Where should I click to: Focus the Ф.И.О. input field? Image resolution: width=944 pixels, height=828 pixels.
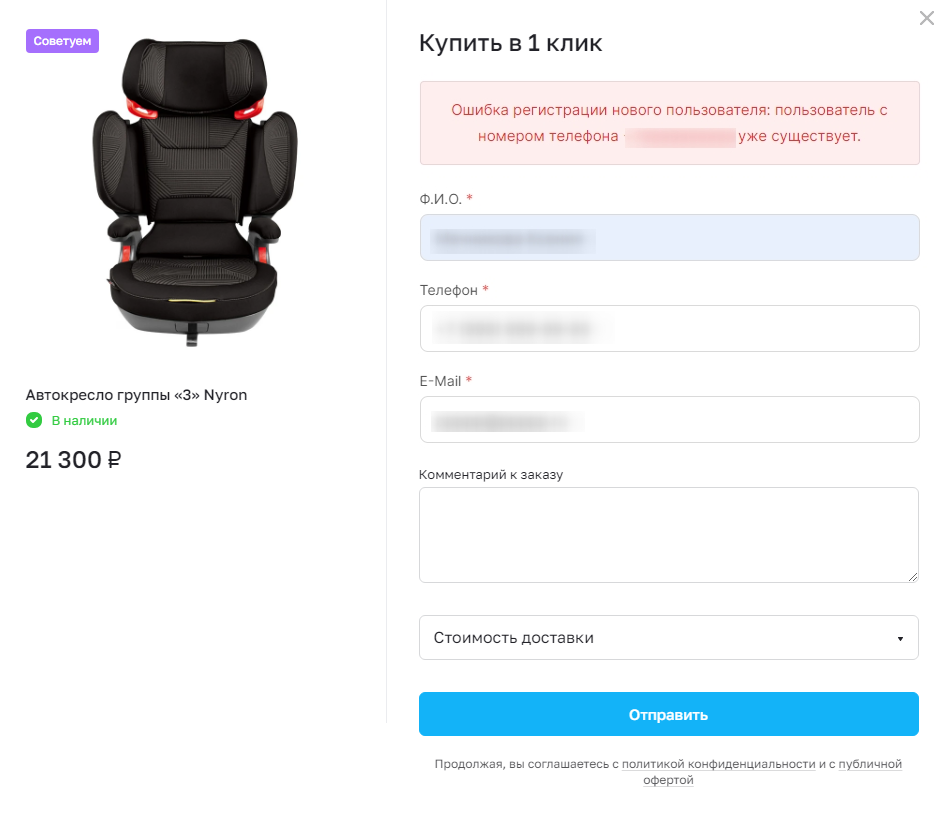[x=669, y=238]
